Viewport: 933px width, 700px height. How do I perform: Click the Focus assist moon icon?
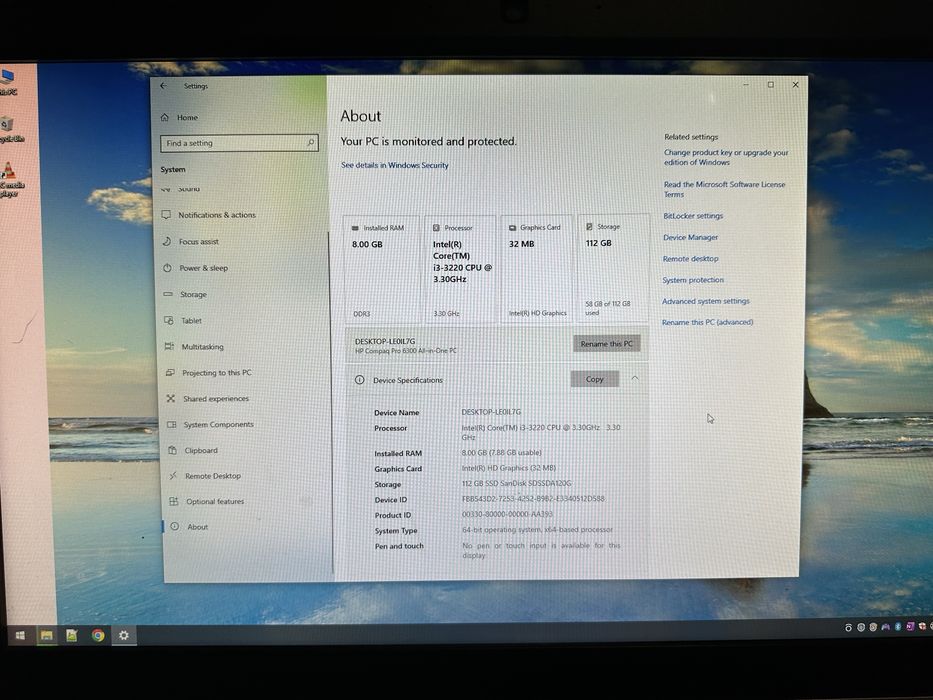coord(167,241)
